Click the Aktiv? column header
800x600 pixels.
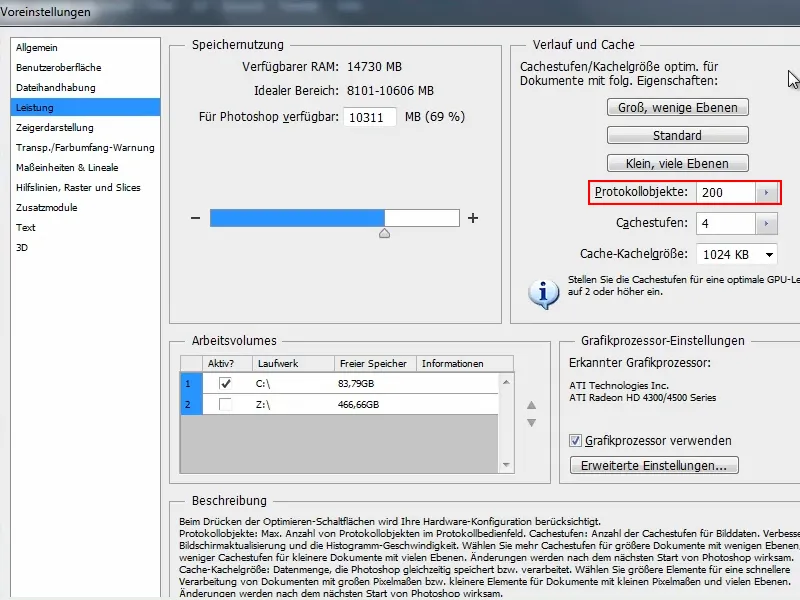tap(228, 363)
